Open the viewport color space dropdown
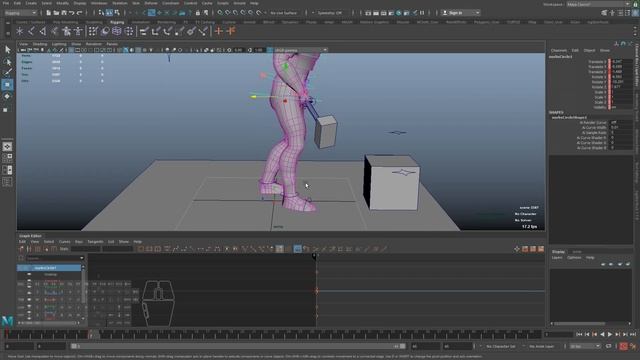 (x=300, y=50)
